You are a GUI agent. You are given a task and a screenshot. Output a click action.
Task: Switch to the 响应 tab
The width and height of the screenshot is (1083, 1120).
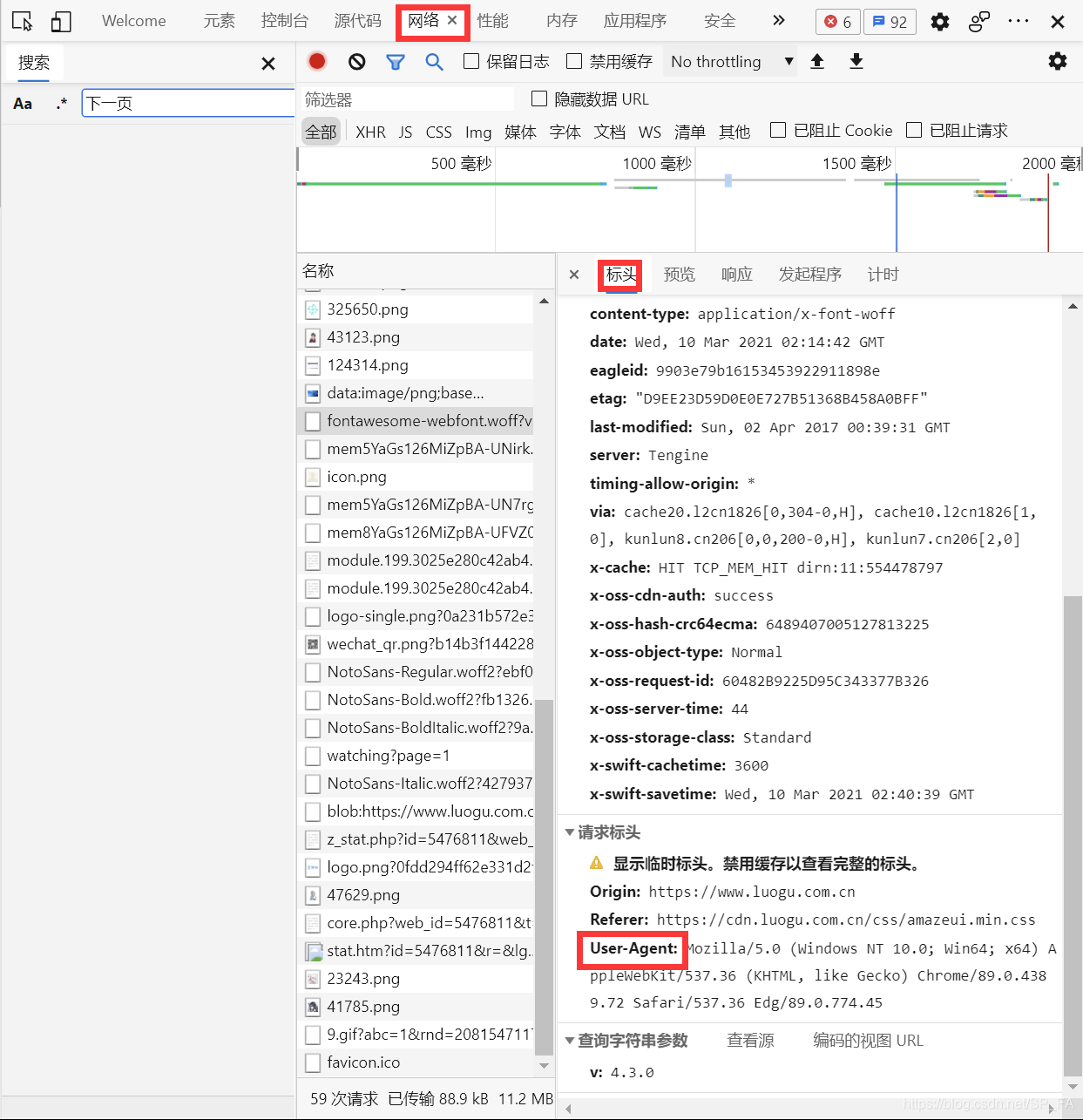tap(736, 274)
